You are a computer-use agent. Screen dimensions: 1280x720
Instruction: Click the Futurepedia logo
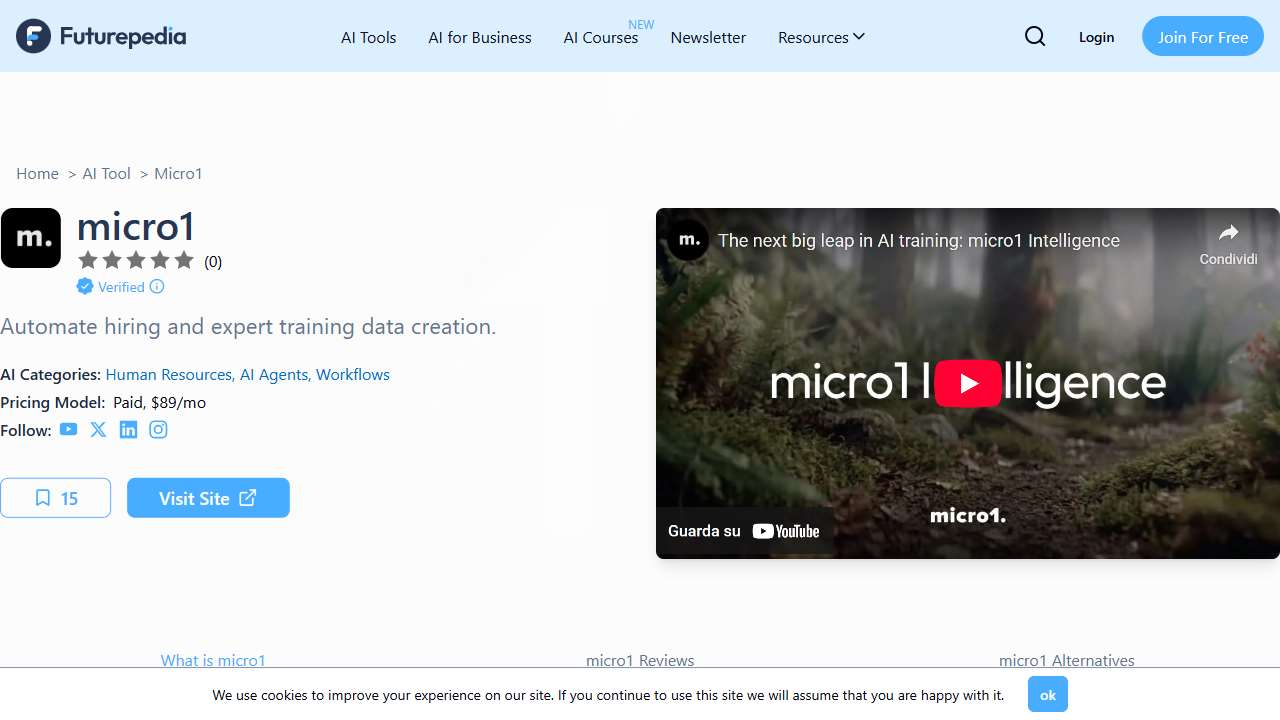pyautogui.click(x=101, y=37)
